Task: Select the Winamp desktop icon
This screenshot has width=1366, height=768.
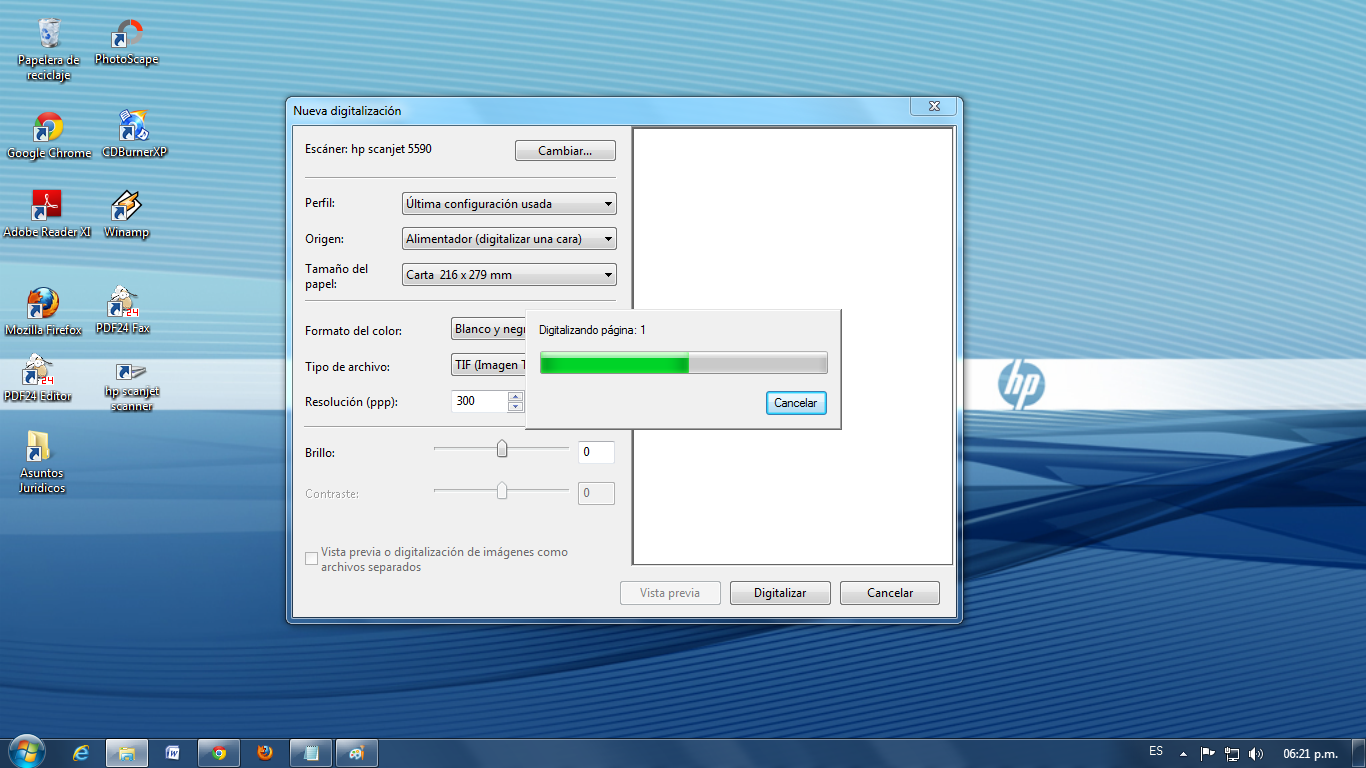Action: point(126,214)
